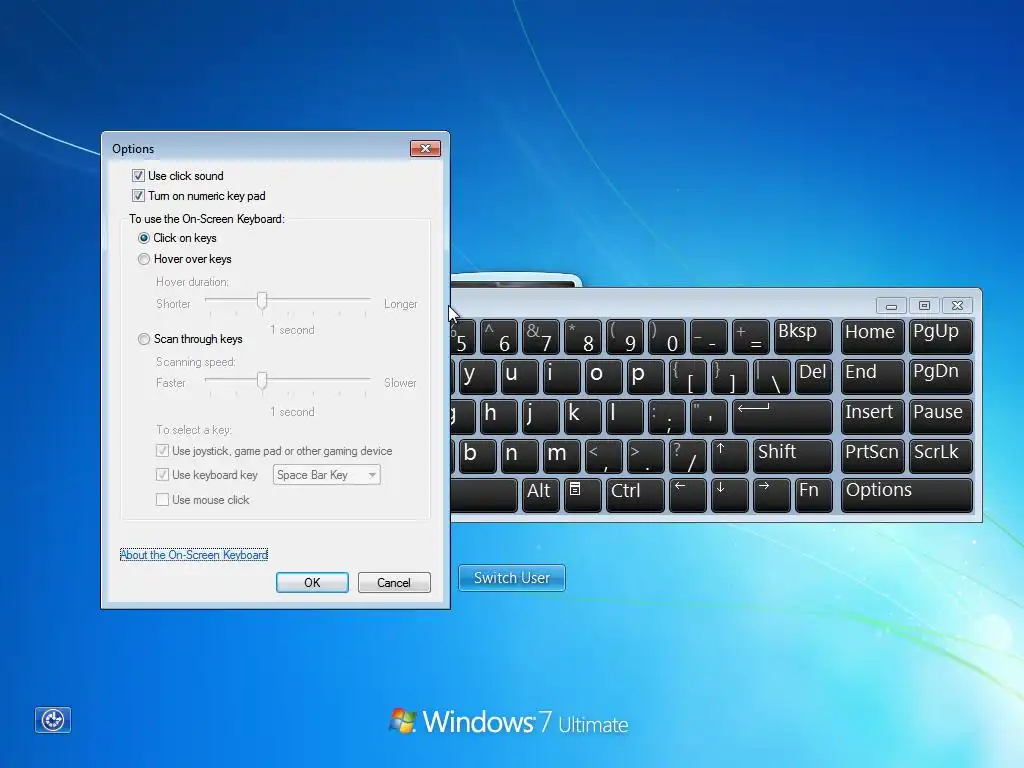Minimize the On-Screen Keyboard window

coord(891,305)
